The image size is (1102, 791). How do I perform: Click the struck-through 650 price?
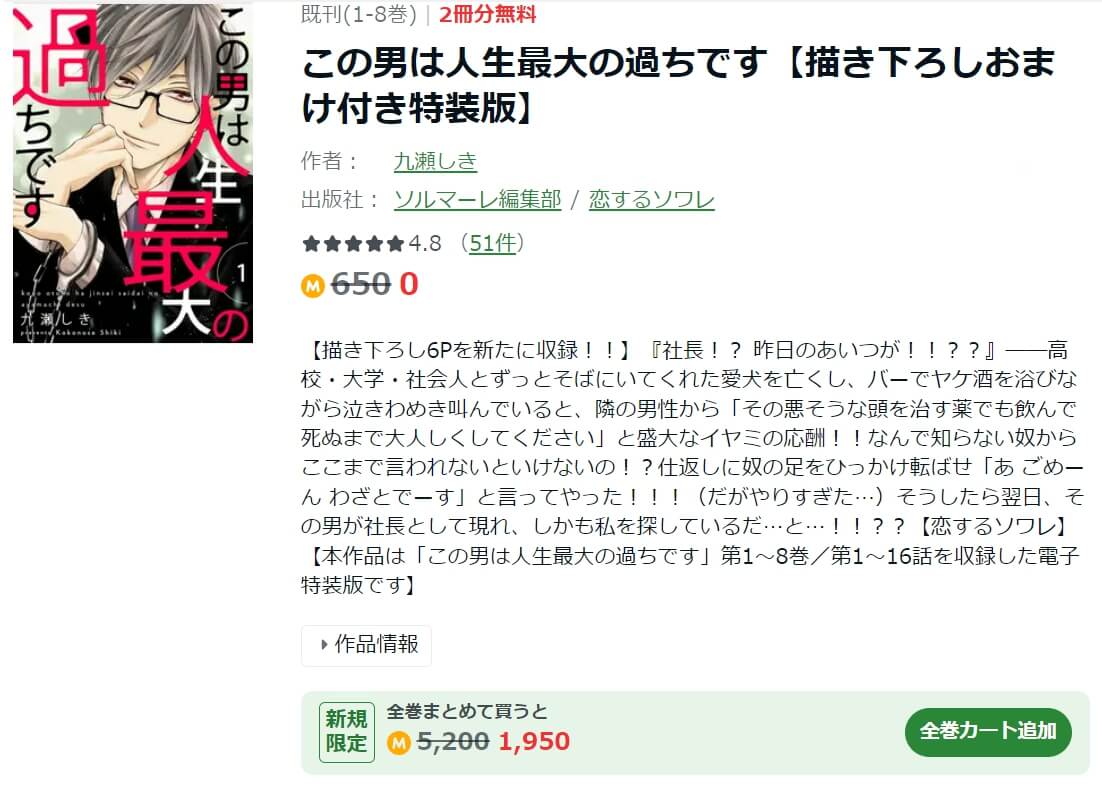pos(361,285)
